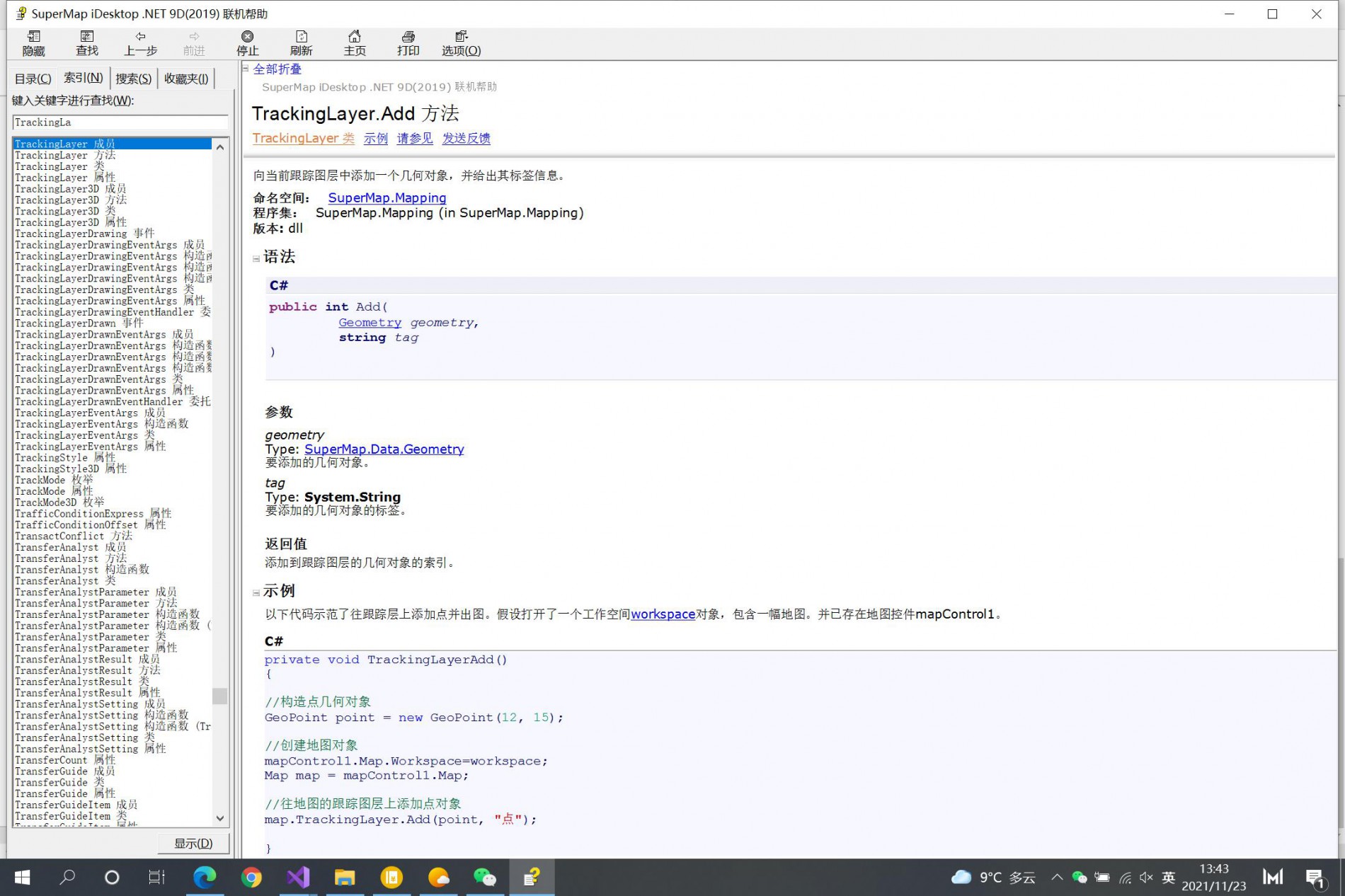This screenshot has height=896, width=1345.
Task: Select index entry TrackingStyle 属性
Action: 65,458
